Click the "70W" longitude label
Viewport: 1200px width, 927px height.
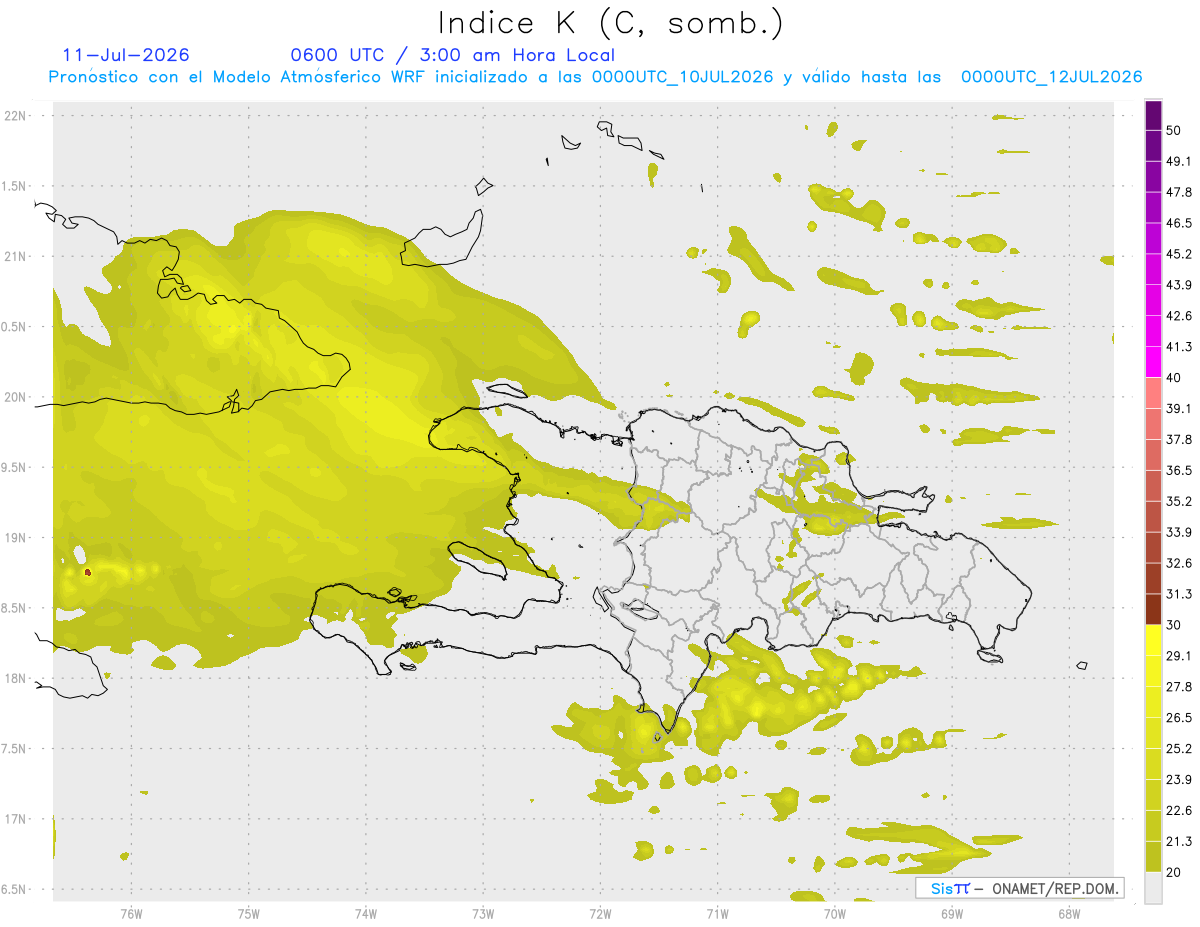coord(835,913)
